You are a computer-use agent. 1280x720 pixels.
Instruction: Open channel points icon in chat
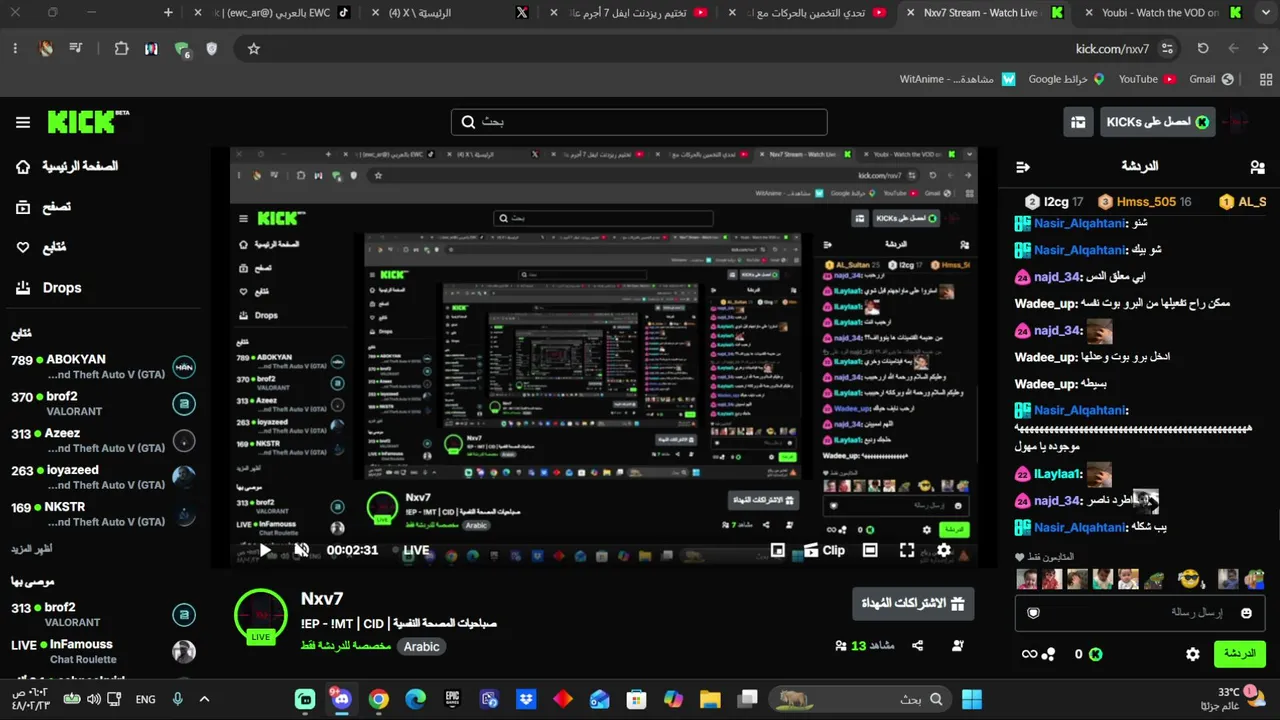pos(1048,654)
